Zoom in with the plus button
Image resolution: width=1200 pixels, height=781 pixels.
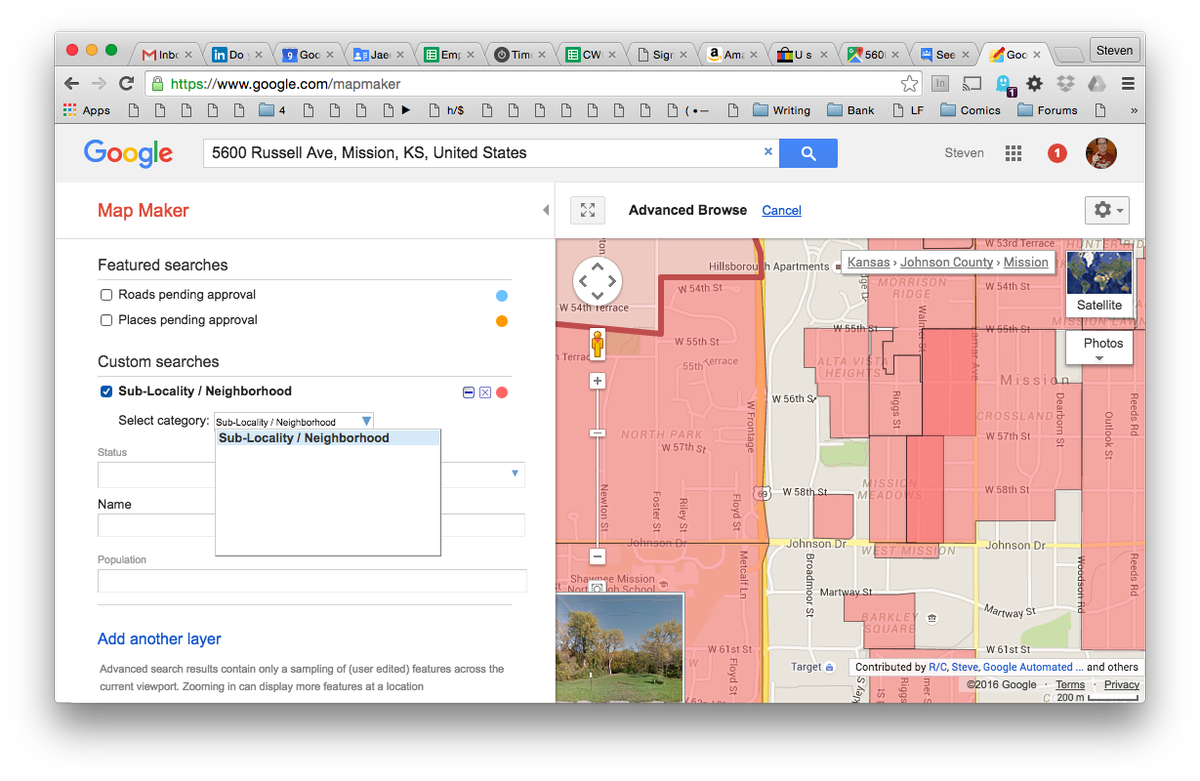click(597, 381)
